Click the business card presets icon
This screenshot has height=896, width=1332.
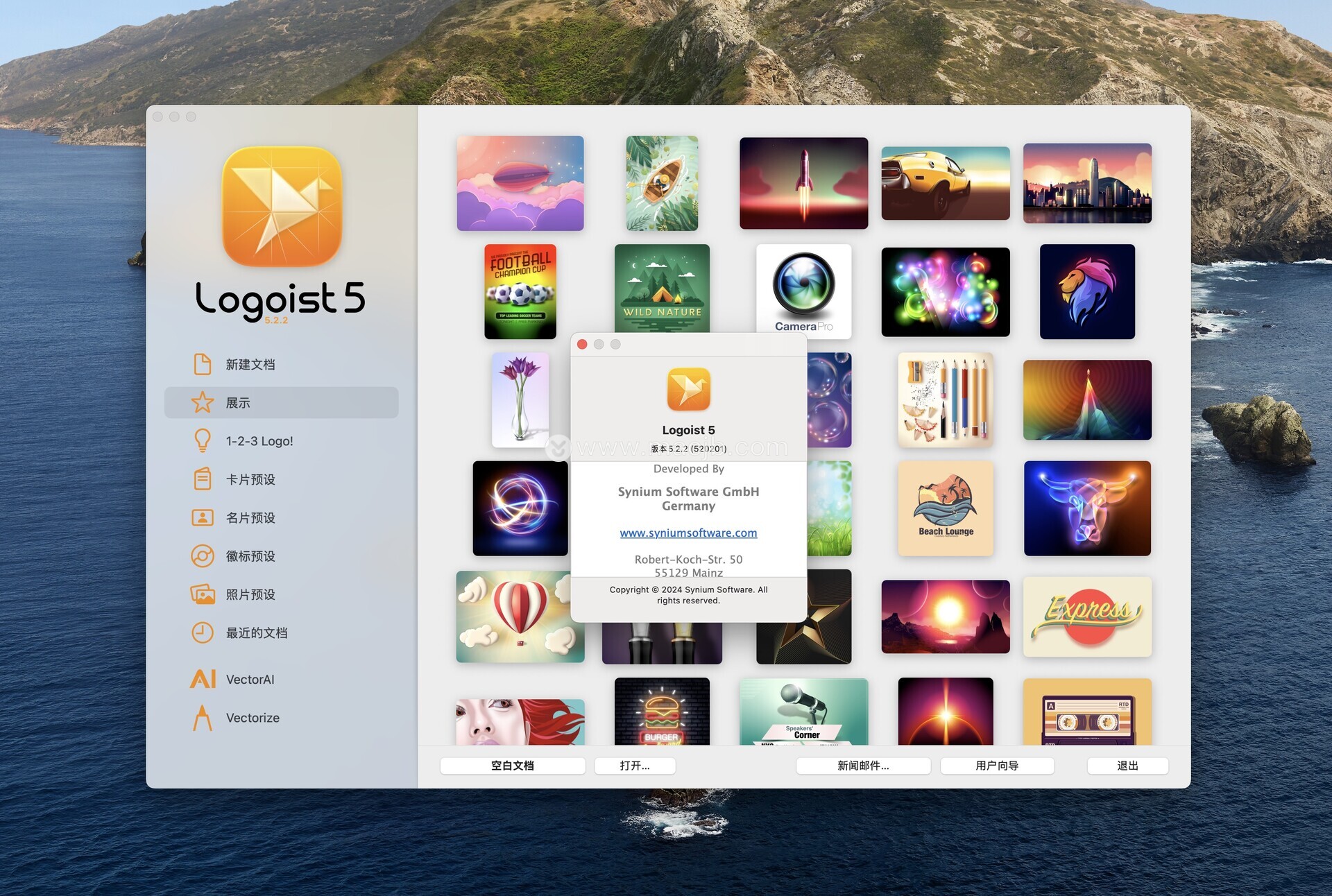[202, 517]
